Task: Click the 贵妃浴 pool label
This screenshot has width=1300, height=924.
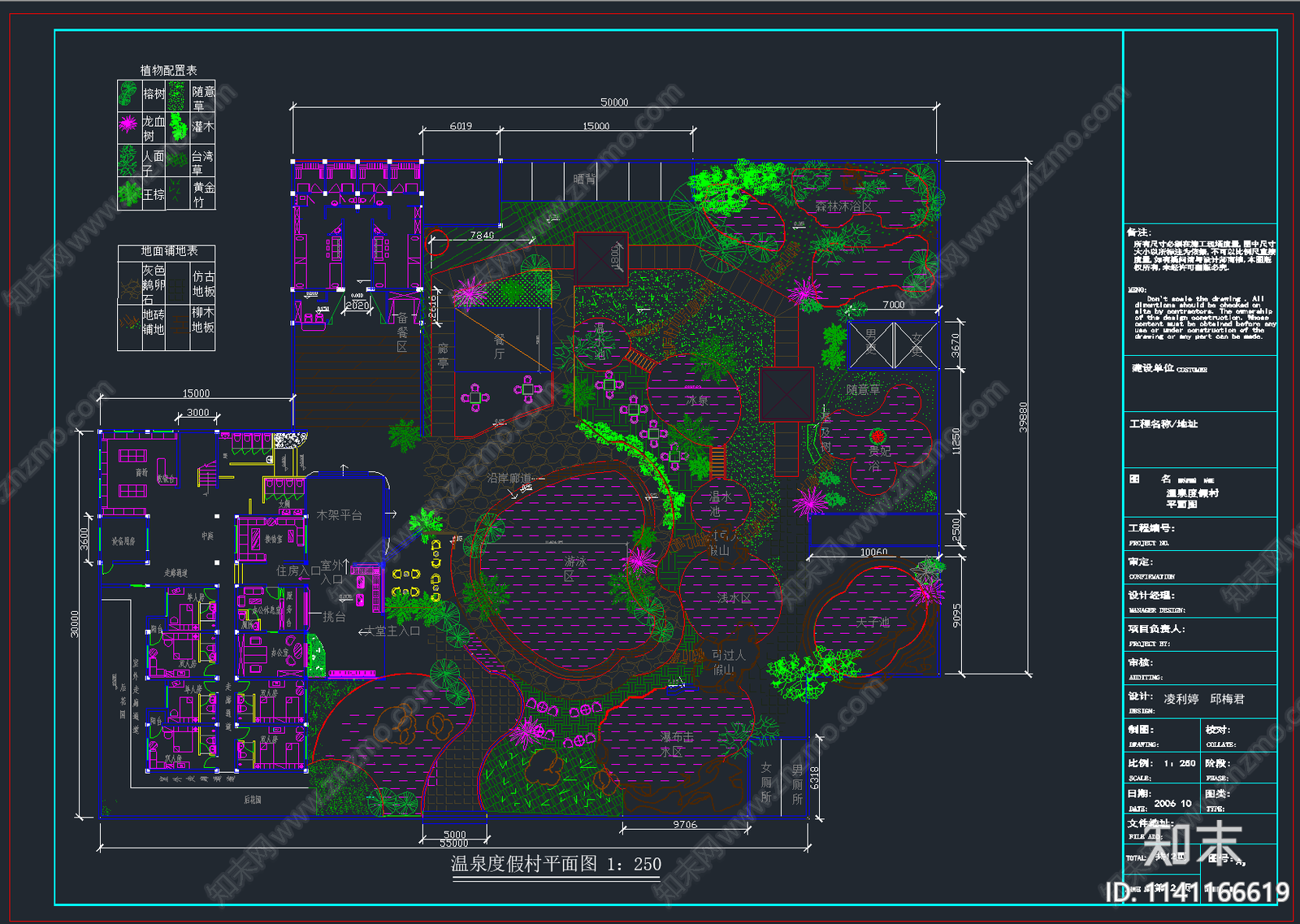Action: coord(879,458)
